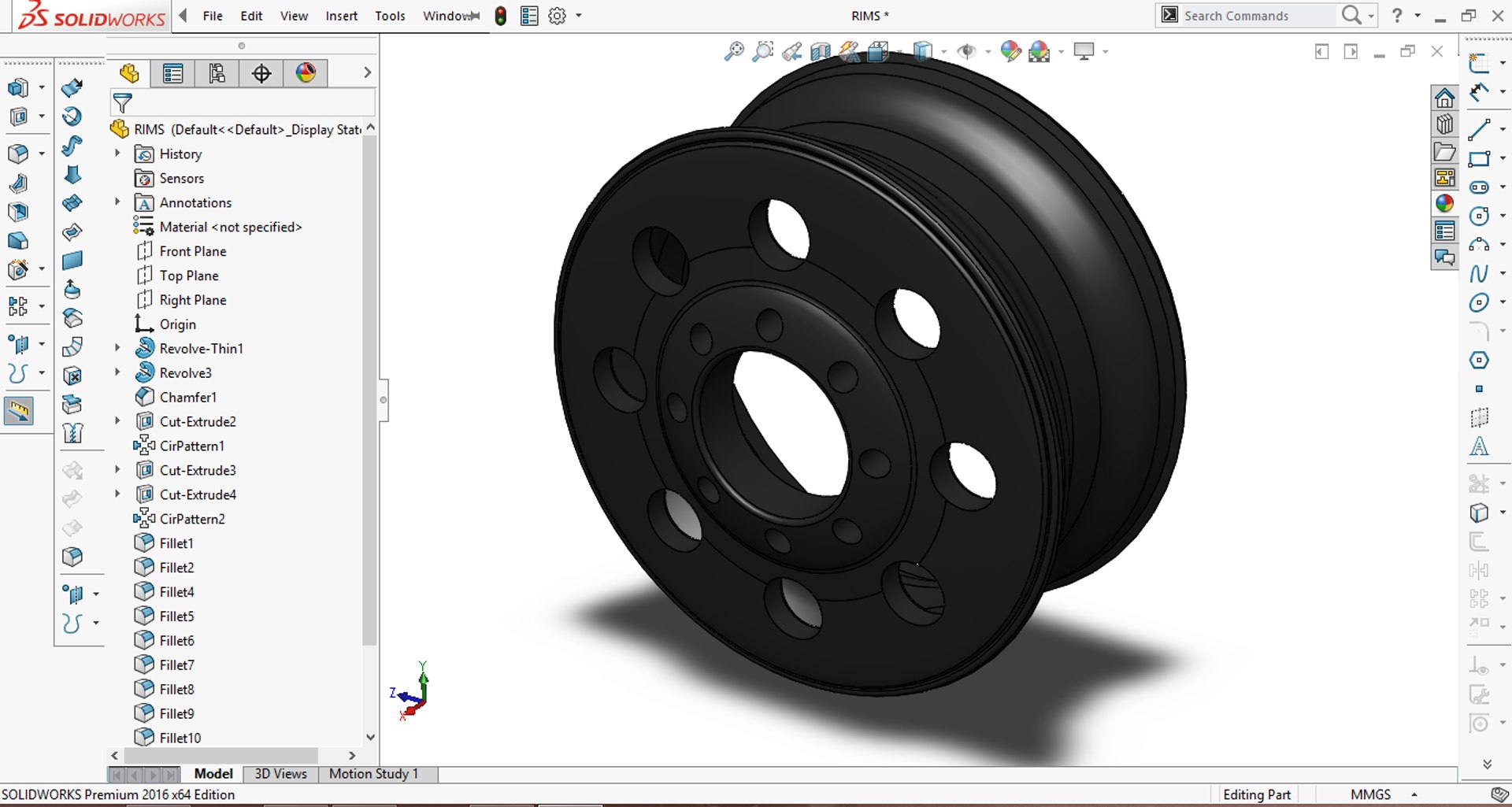Expand the Revolve3 feature

[117, 372]
